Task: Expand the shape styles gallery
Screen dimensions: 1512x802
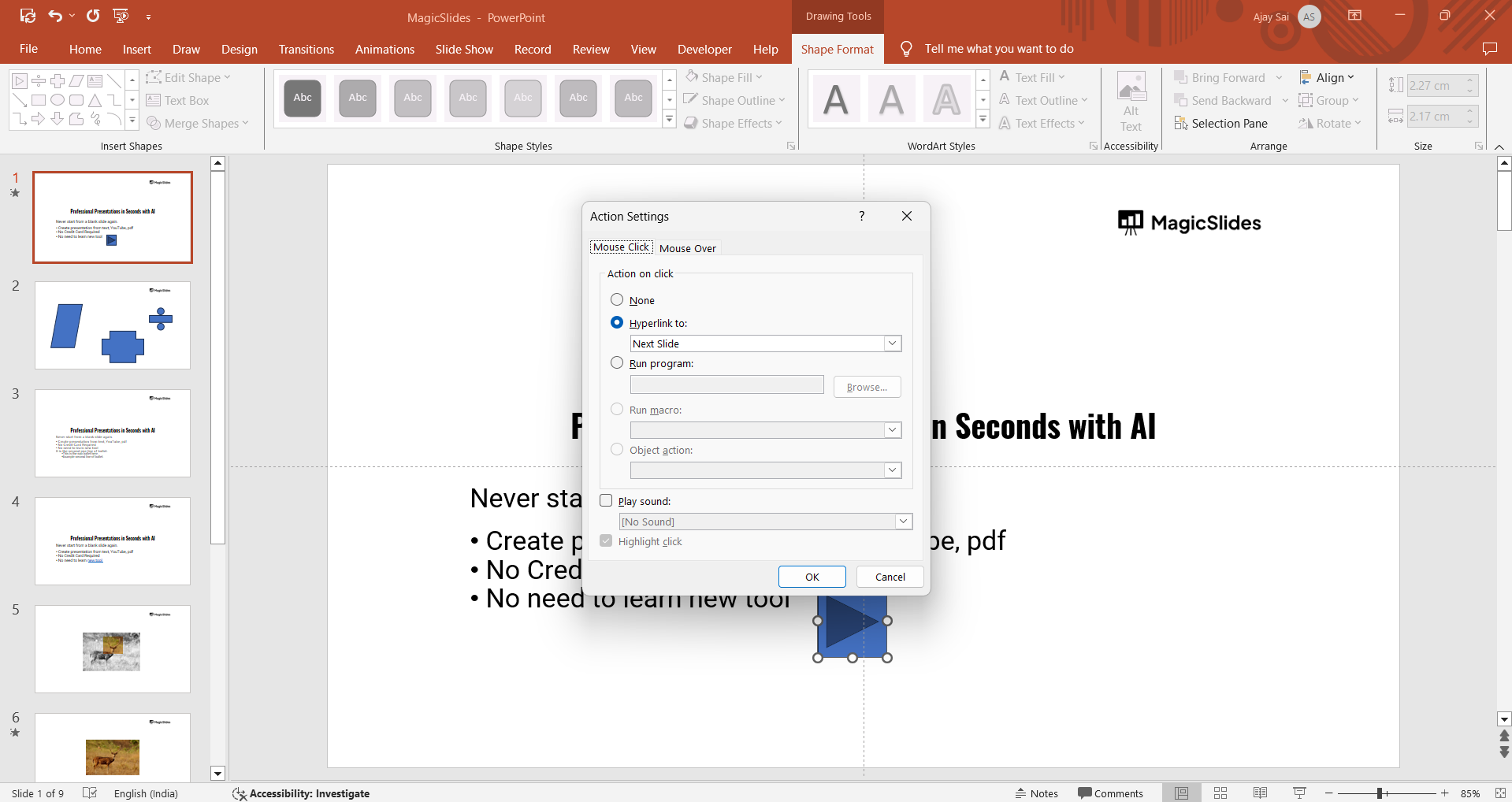Action: tap(669, 121)
